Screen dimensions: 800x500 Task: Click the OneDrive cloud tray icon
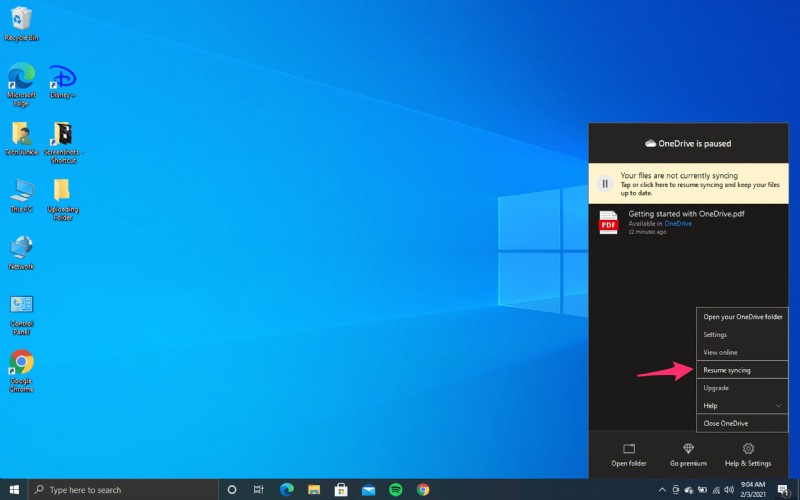coord(689,490)
